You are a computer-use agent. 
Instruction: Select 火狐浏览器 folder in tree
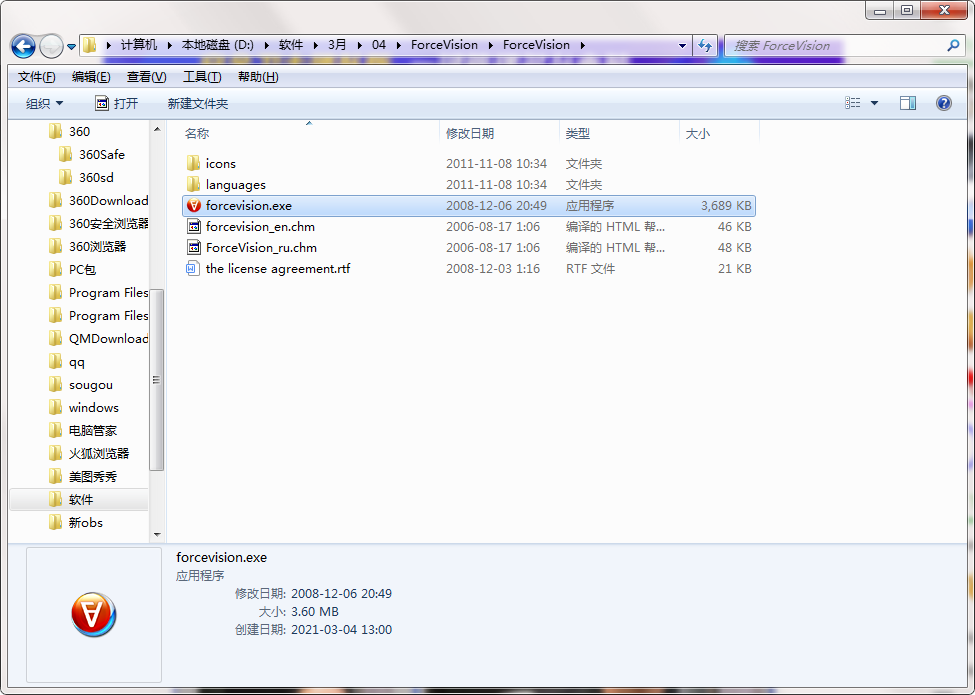(x=88, y=454)
